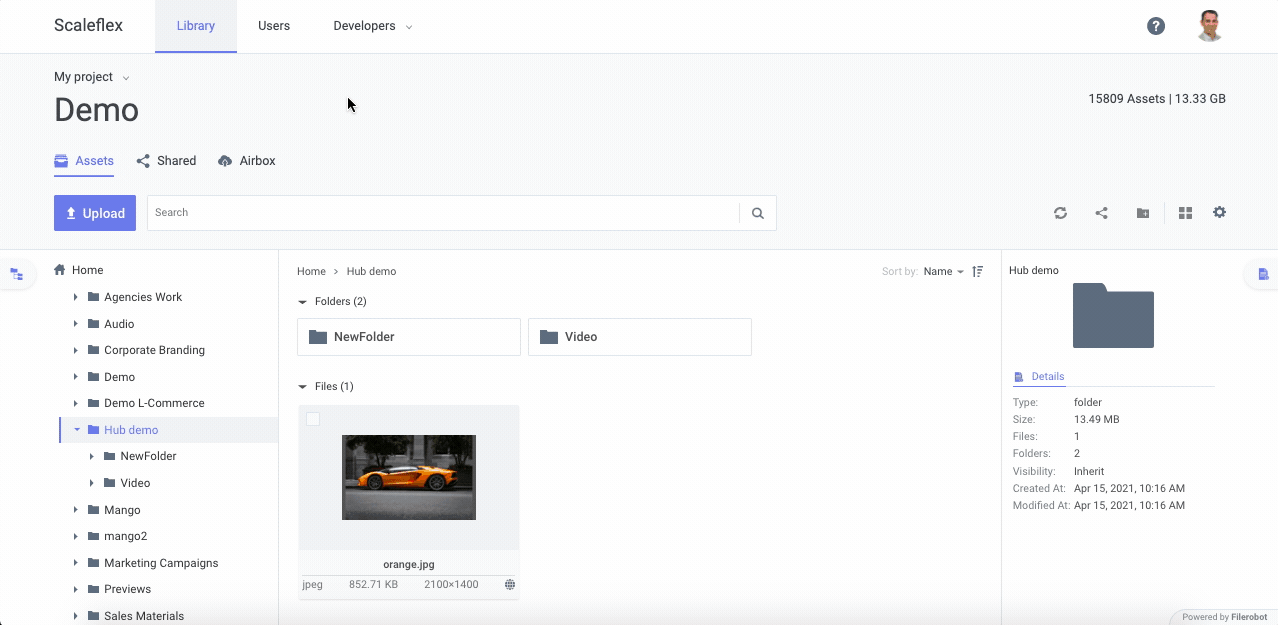Click inside the Search field
This screenshot has height=625, width=1278.
click(x=443, y=213)
